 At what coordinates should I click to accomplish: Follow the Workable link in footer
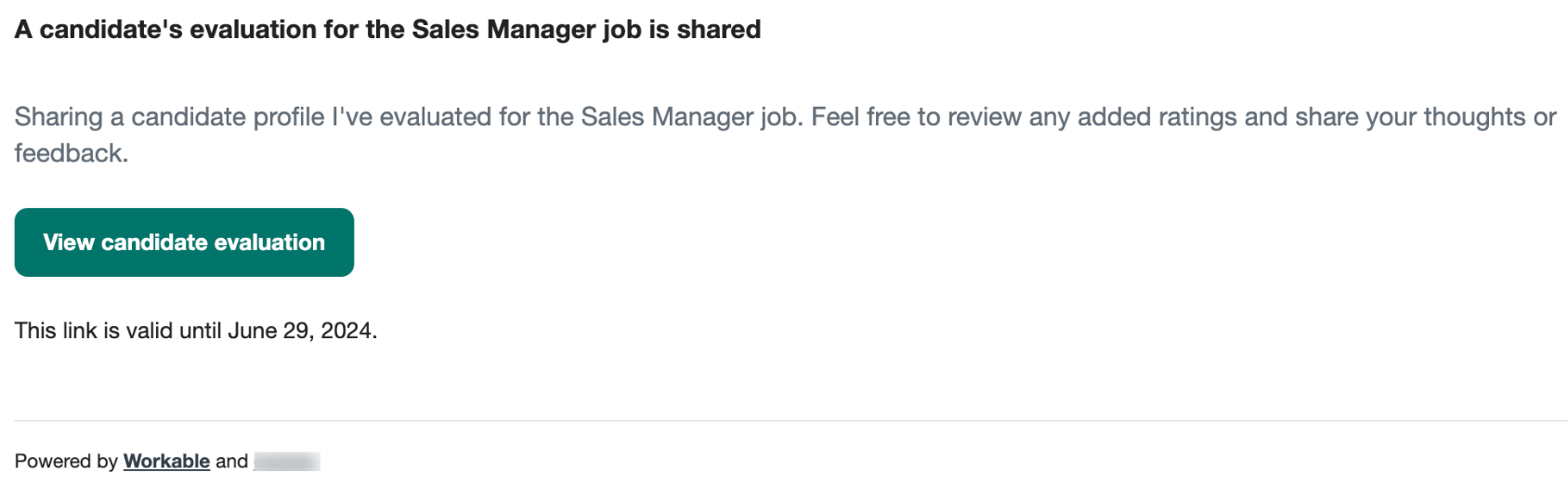(x=166, y=461)
